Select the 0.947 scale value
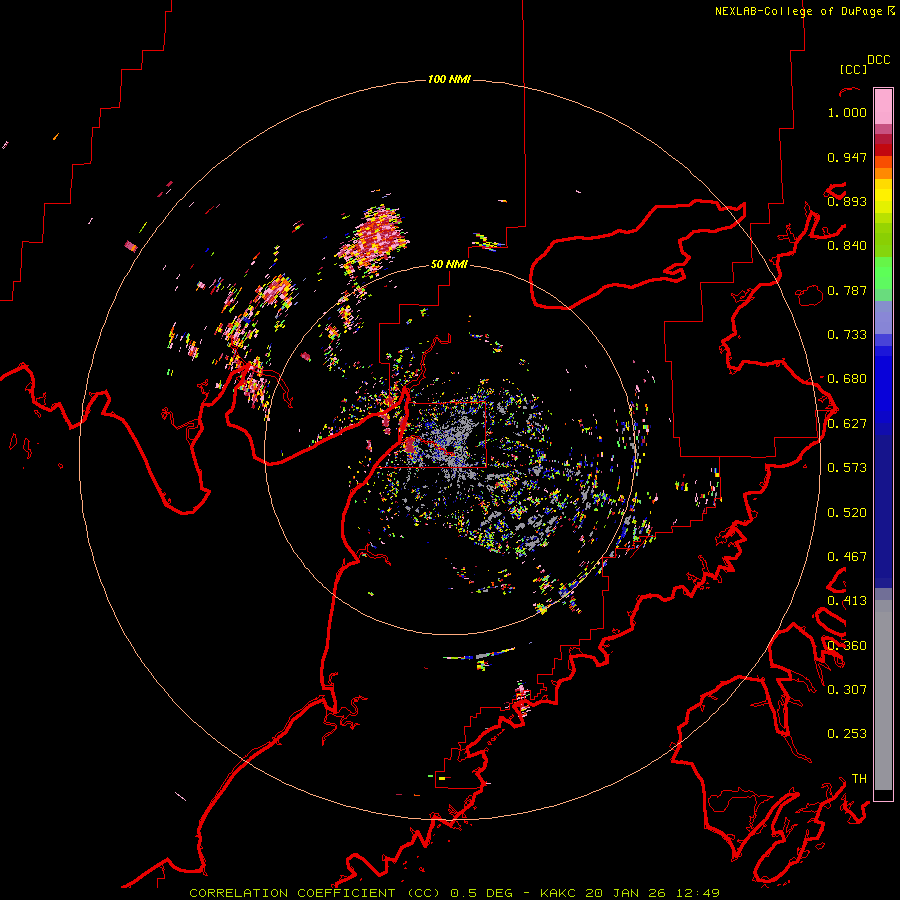Viewport: 900px width, 900px height. pos(847,157)
